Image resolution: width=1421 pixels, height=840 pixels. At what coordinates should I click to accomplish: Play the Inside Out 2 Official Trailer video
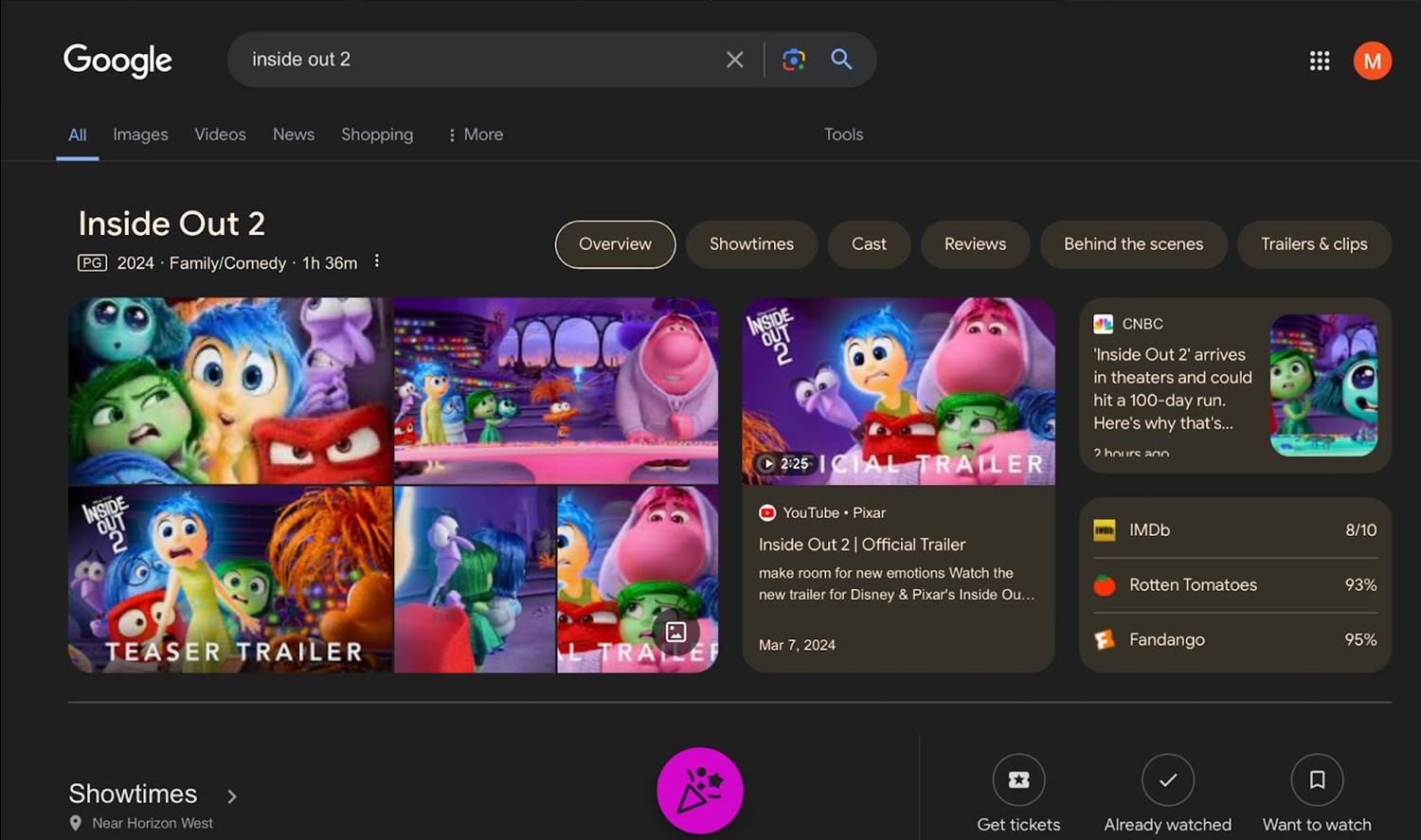click(x=898, y=392)
